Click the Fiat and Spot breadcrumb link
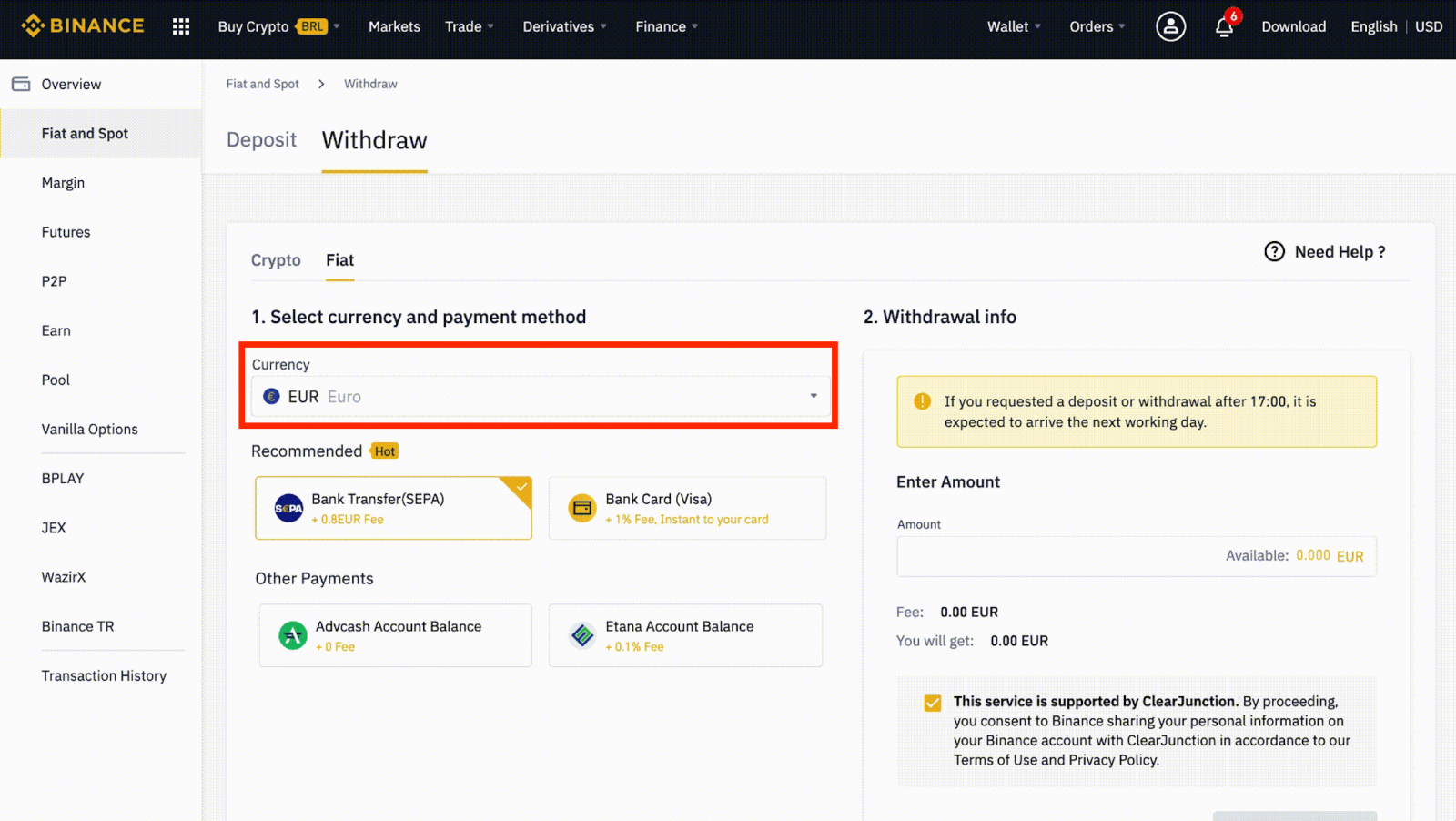 point(261,83)
